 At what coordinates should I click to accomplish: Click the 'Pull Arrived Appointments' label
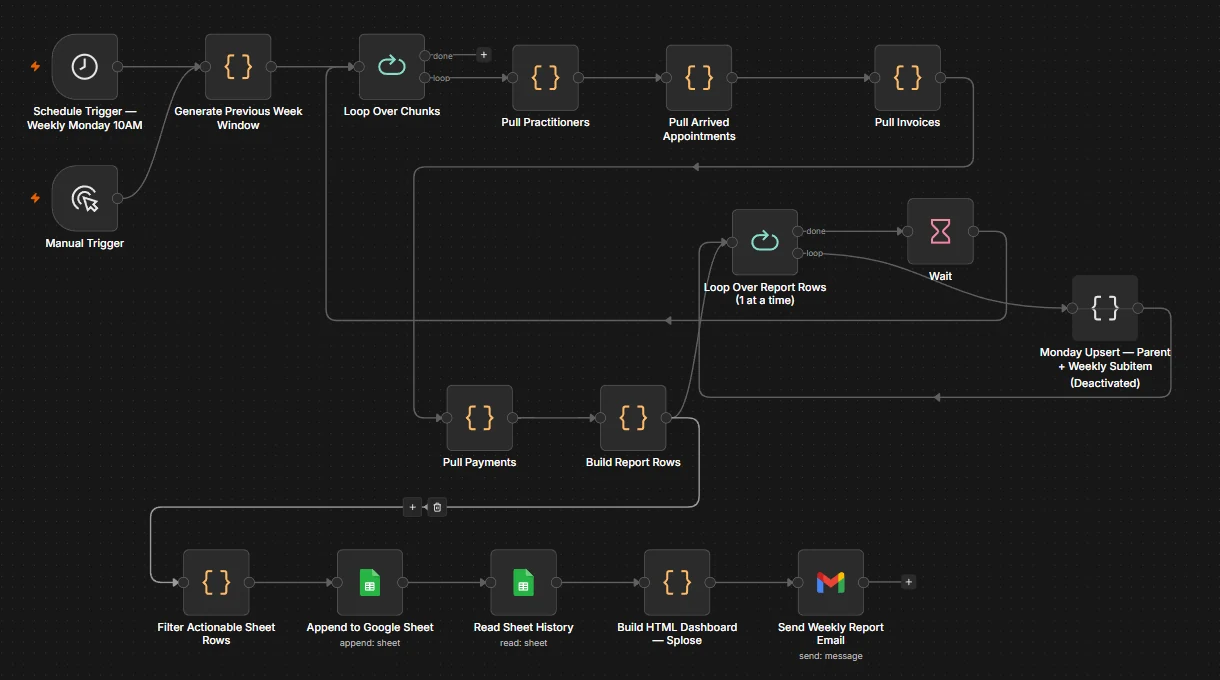(699, 129)
